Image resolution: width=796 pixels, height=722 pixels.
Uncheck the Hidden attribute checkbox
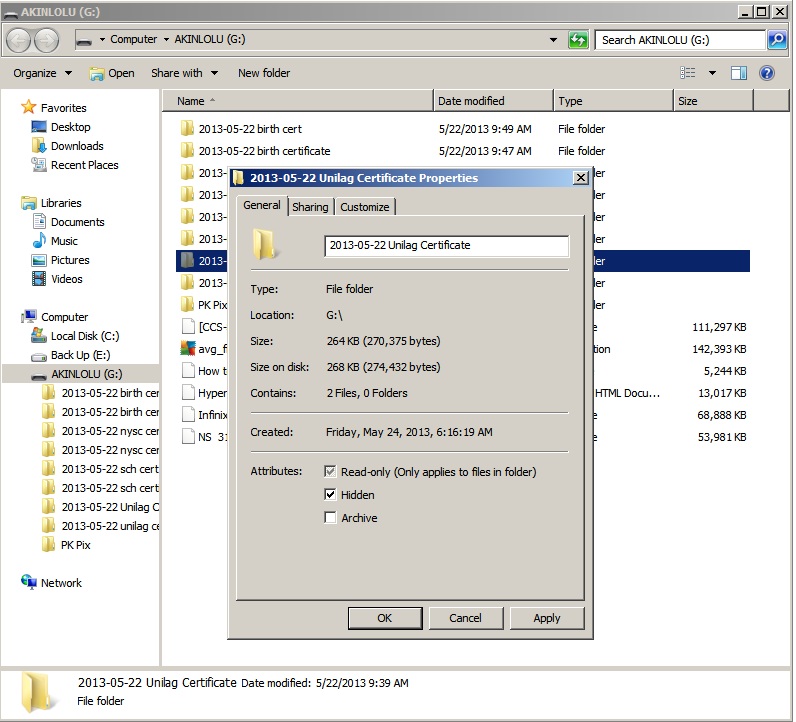tap(330, 495)
